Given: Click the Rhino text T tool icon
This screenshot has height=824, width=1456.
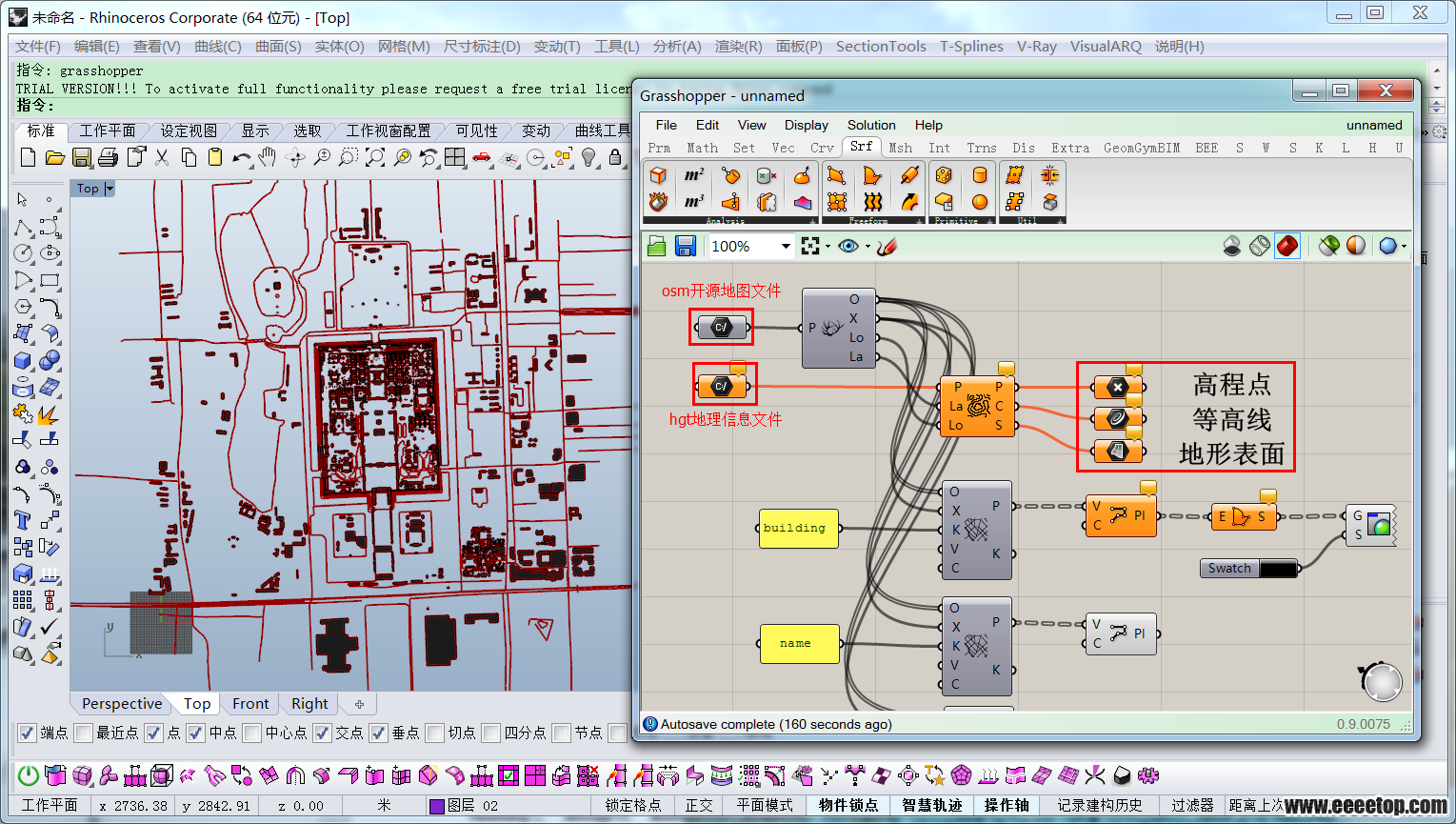Looking at the screenshot, I should tap(23, 520).
